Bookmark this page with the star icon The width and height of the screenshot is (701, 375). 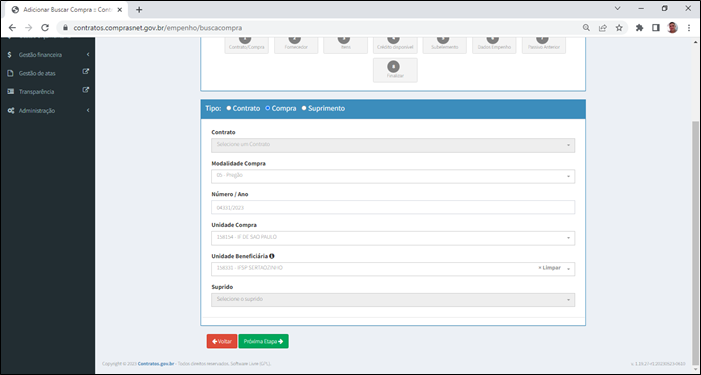tap(619, 28)
